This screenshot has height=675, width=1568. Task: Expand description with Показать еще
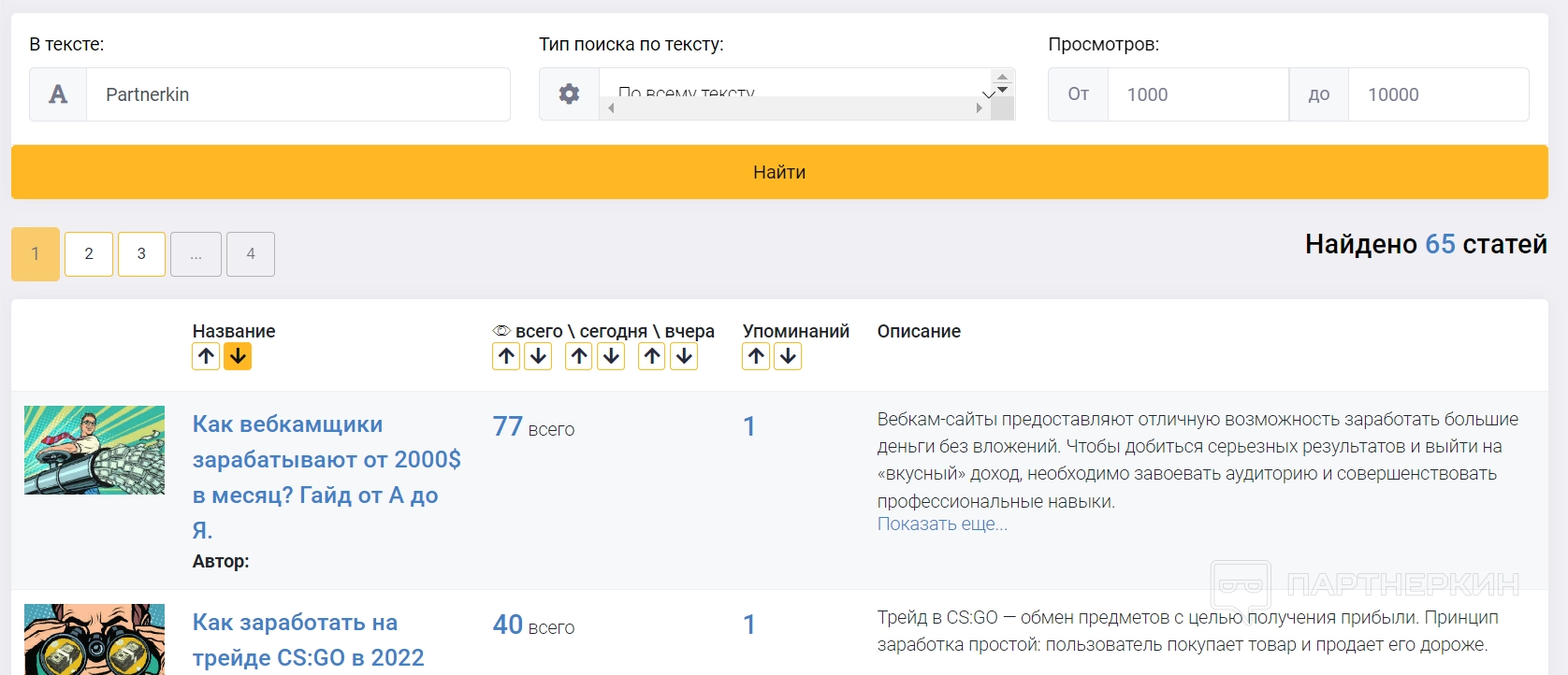(942, 524)
